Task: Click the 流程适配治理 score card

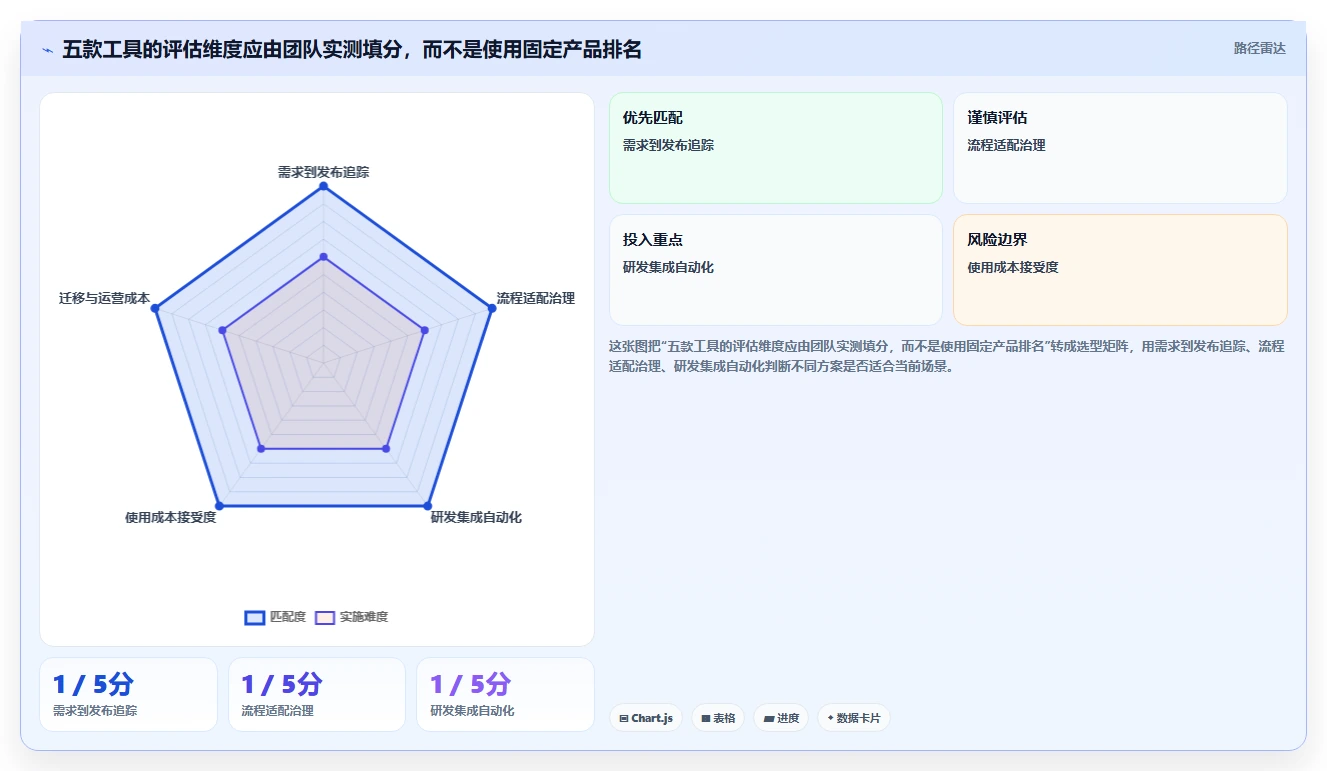Action: [317, 694]
